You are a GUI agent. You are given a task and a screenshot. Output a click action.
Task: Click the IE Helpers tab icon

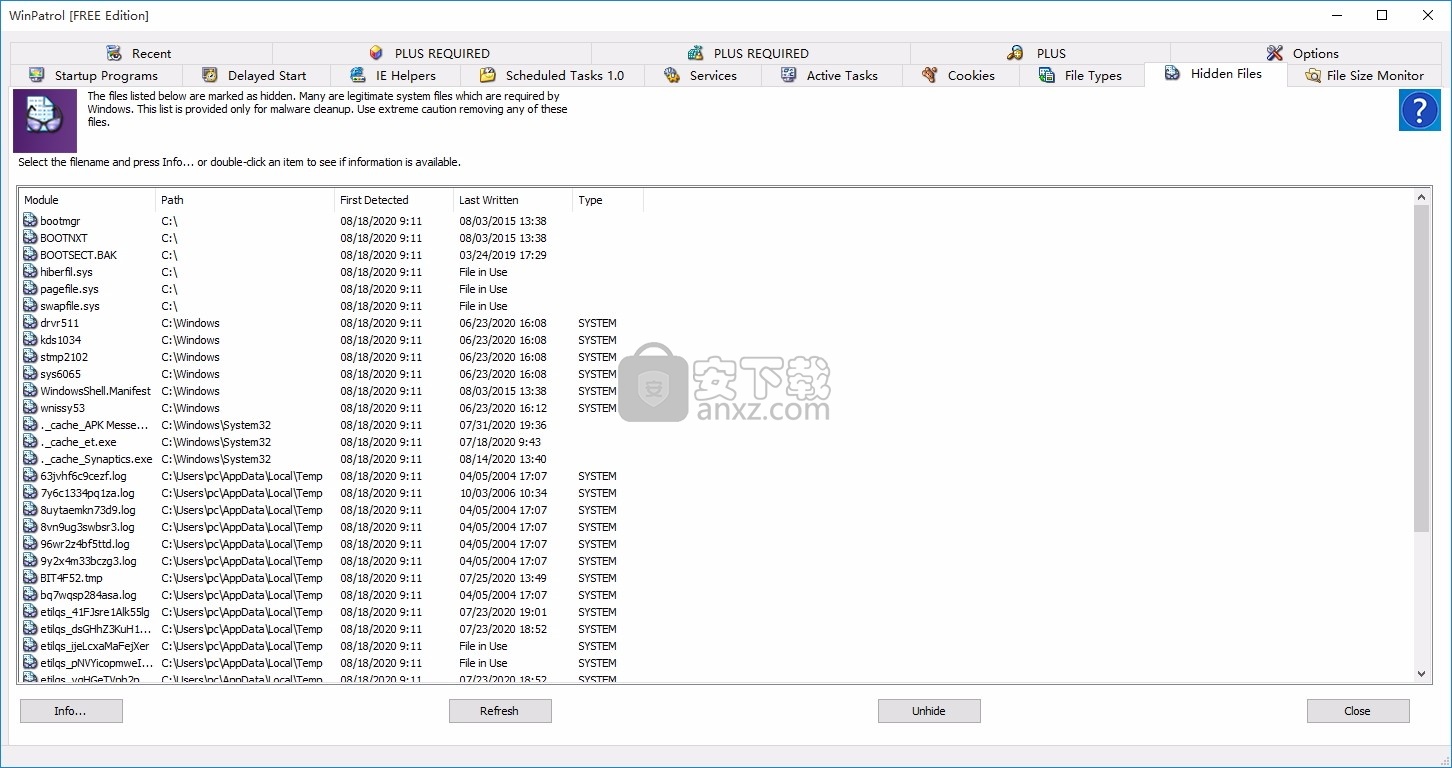(358, 75)
